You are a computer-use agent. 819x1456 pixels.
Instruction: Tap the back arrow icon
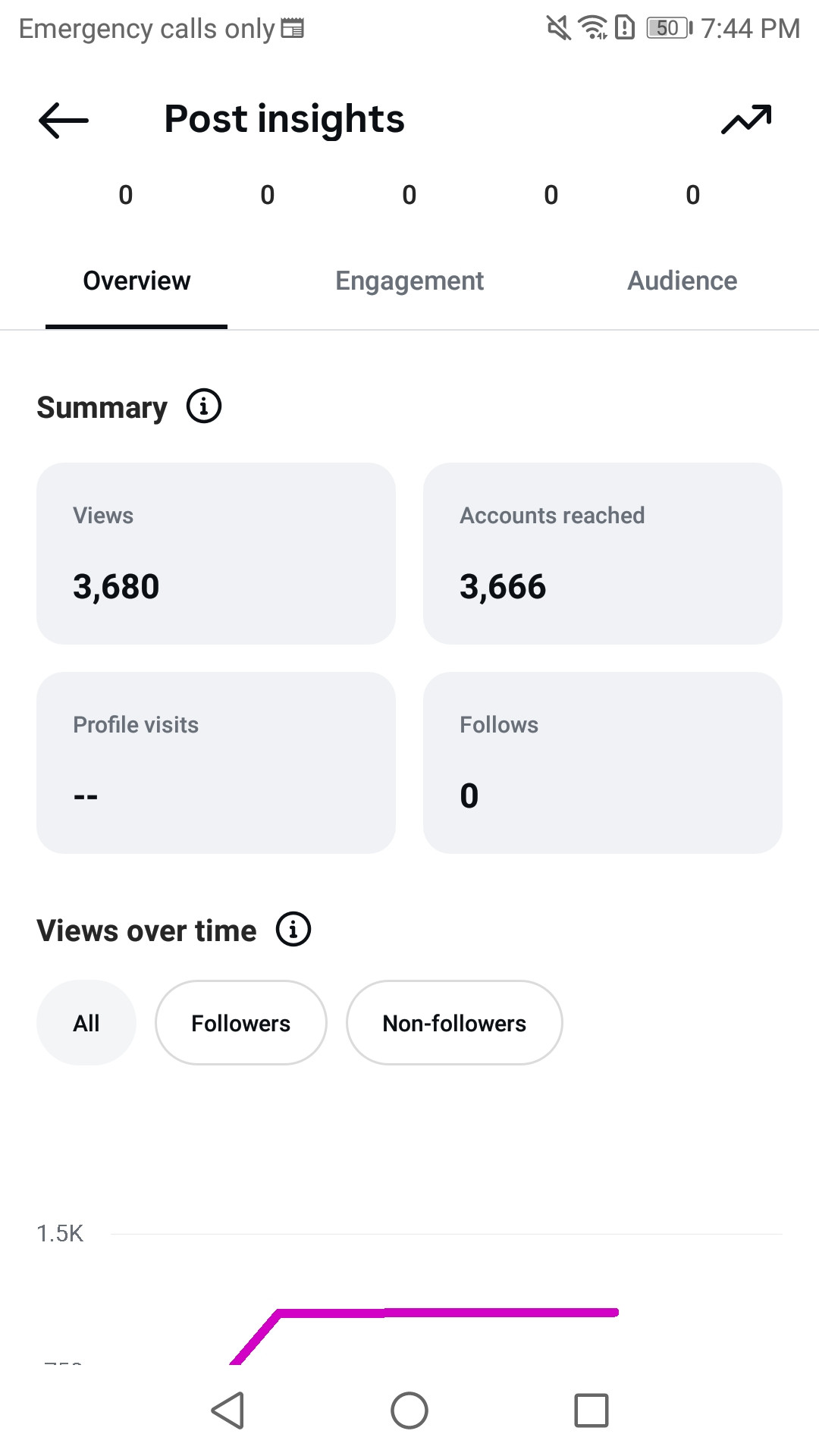(x=64, y=121)
